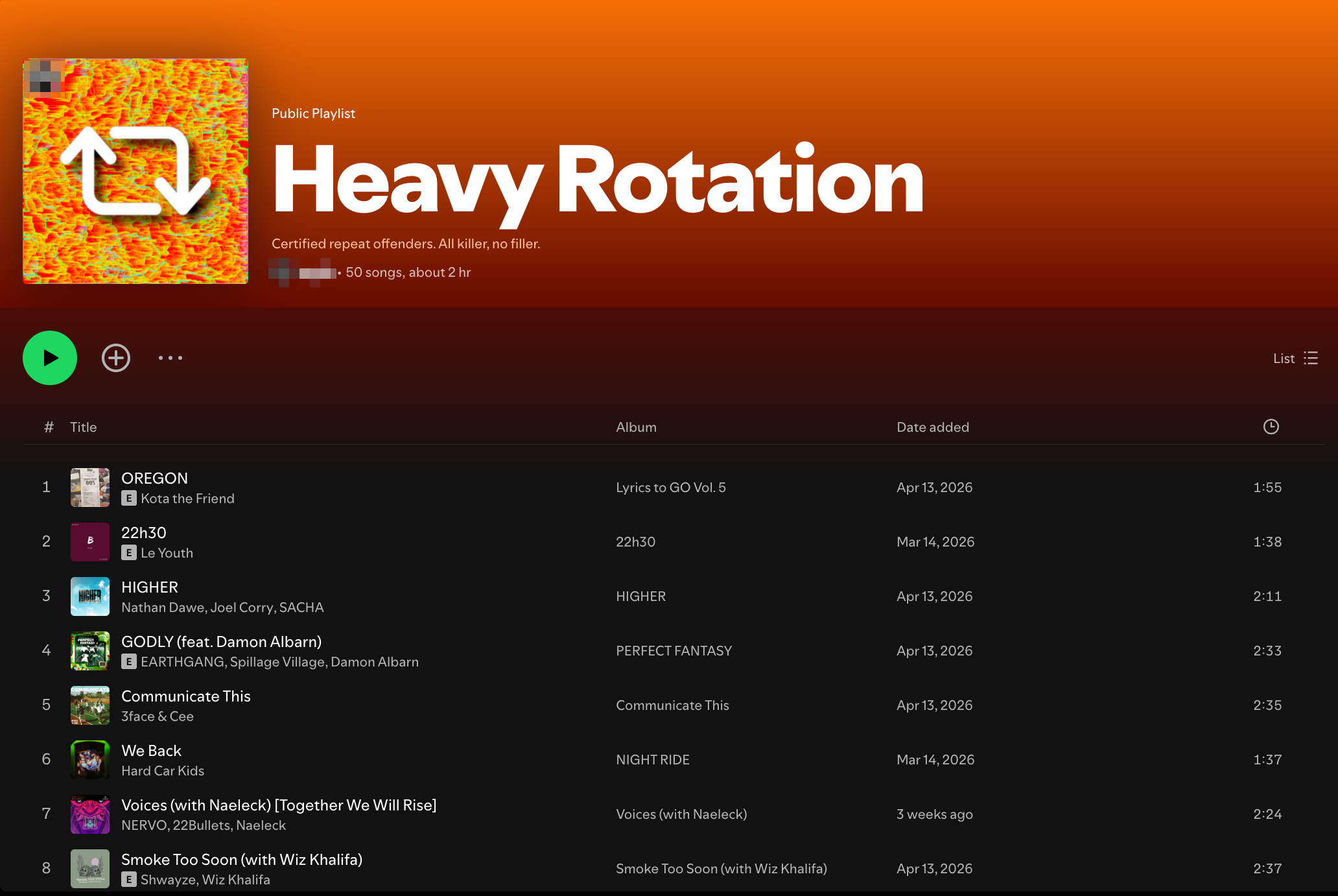Image resolution: width=1338 pixels, height=896 pixels.
Task: Select the OREGON track title
Action: (x=154, y=478)
